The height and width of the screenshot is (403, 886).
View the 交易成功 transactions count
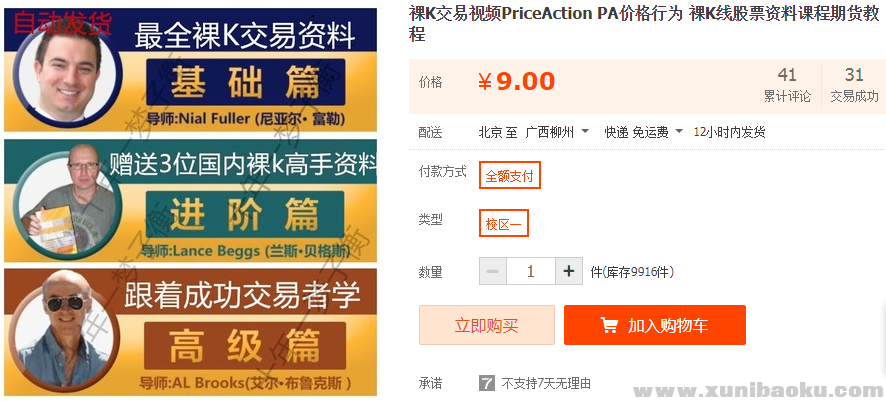[854, 85]
